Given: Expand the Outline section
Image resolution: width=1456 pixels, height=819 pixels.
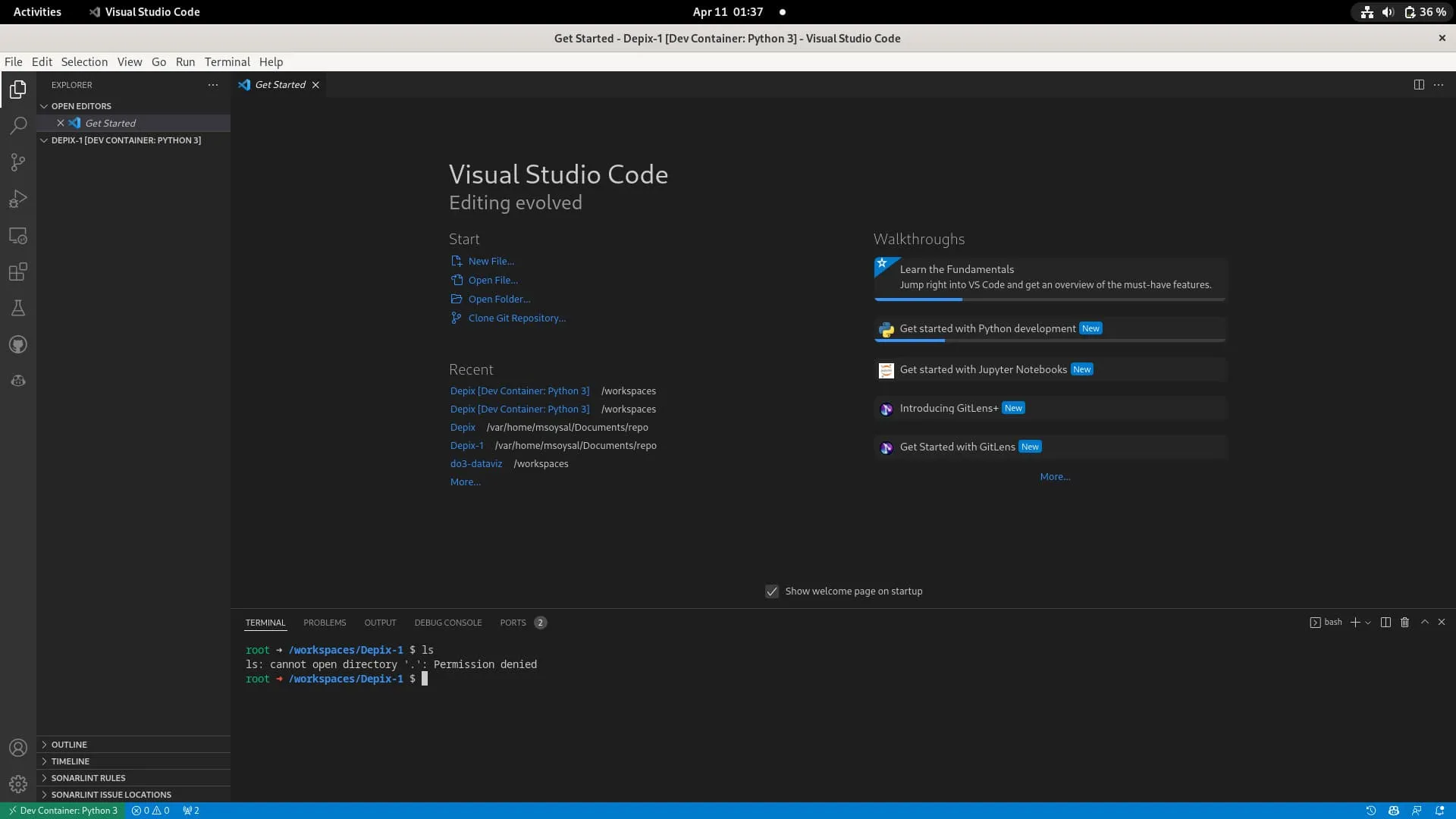Looking at the screenshot, I should pos(69,745).
